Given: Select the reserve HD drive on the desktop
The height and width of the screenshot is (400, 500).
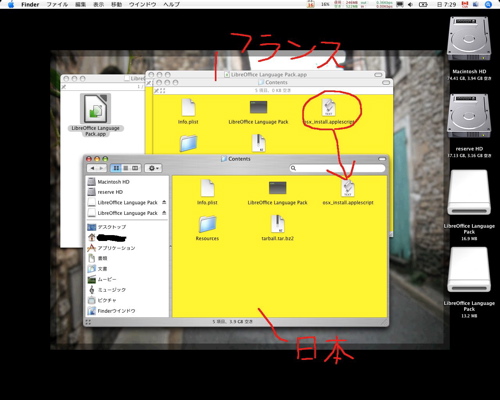Looking at the screenshot, I should pyautogui.click(x=469, y=116).
